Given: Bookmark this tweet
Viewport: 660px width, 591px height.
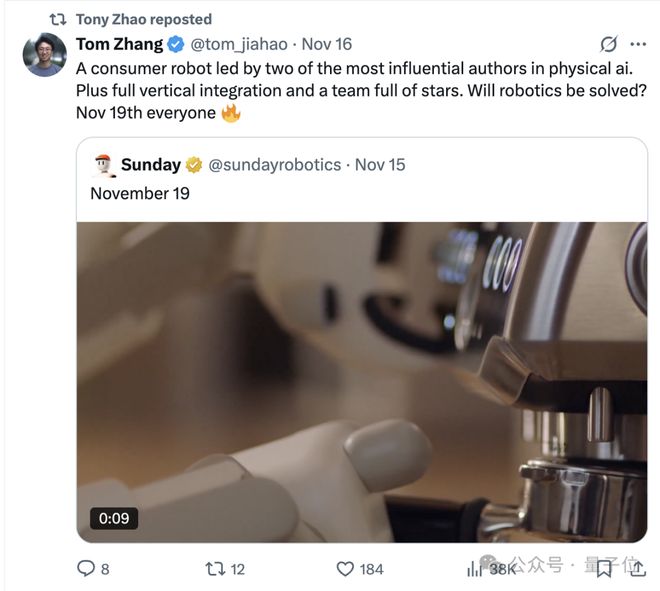Looking at the screenshot, I should point(603,568).
